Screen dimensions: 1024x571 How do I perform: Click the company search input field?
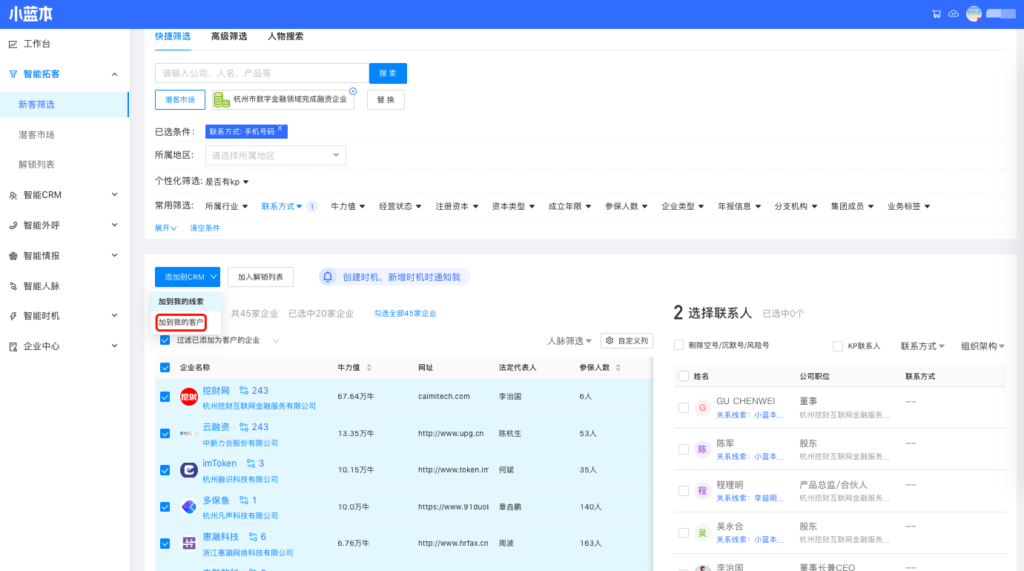[x=261, y=73]
